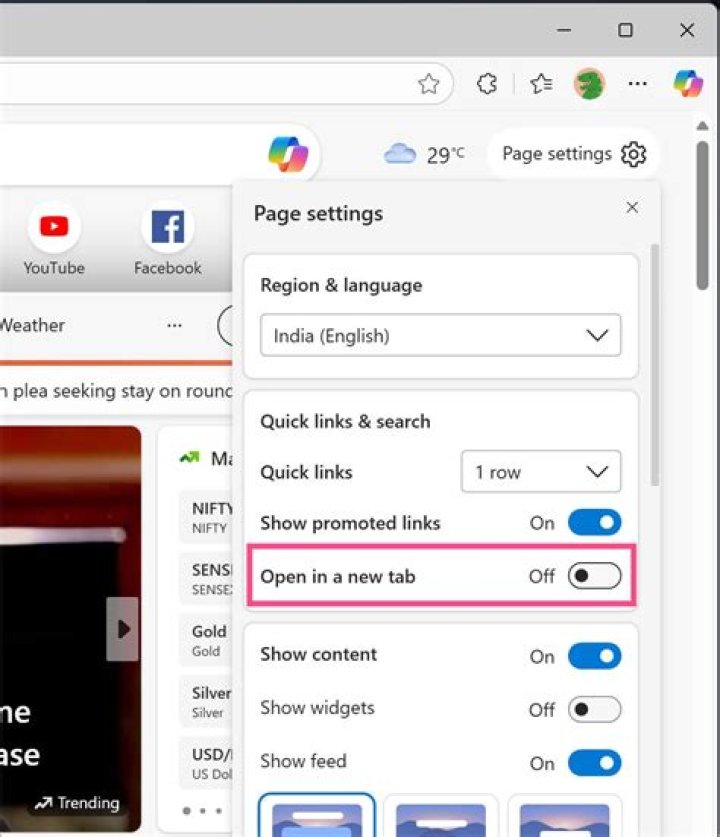
Task: Open the Facebook quick link
Action: (168, 239)
